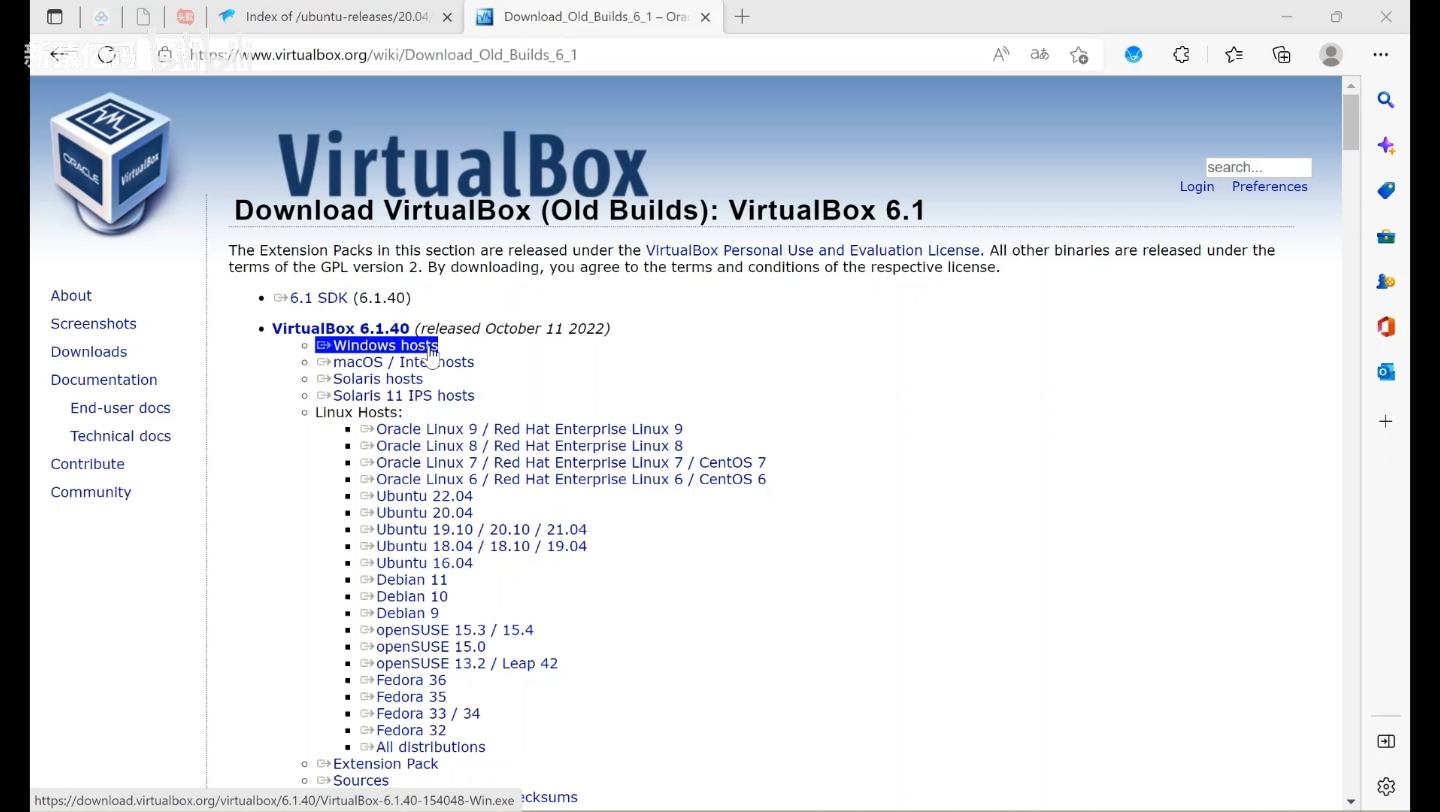This screenshot has width=1440, height=812.
Task: Download the openSUSE 15.0 package
Action: point(423,647)
